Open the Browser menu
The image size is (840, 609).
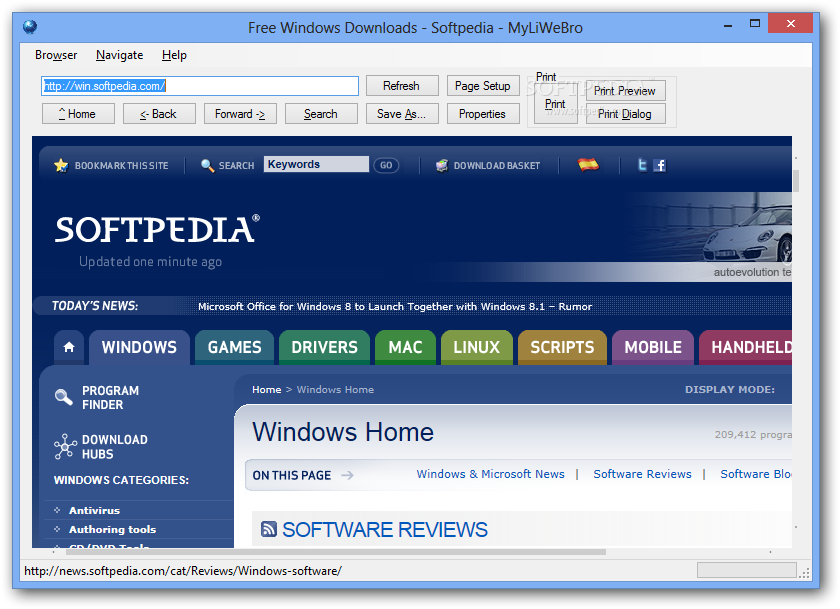56,55
